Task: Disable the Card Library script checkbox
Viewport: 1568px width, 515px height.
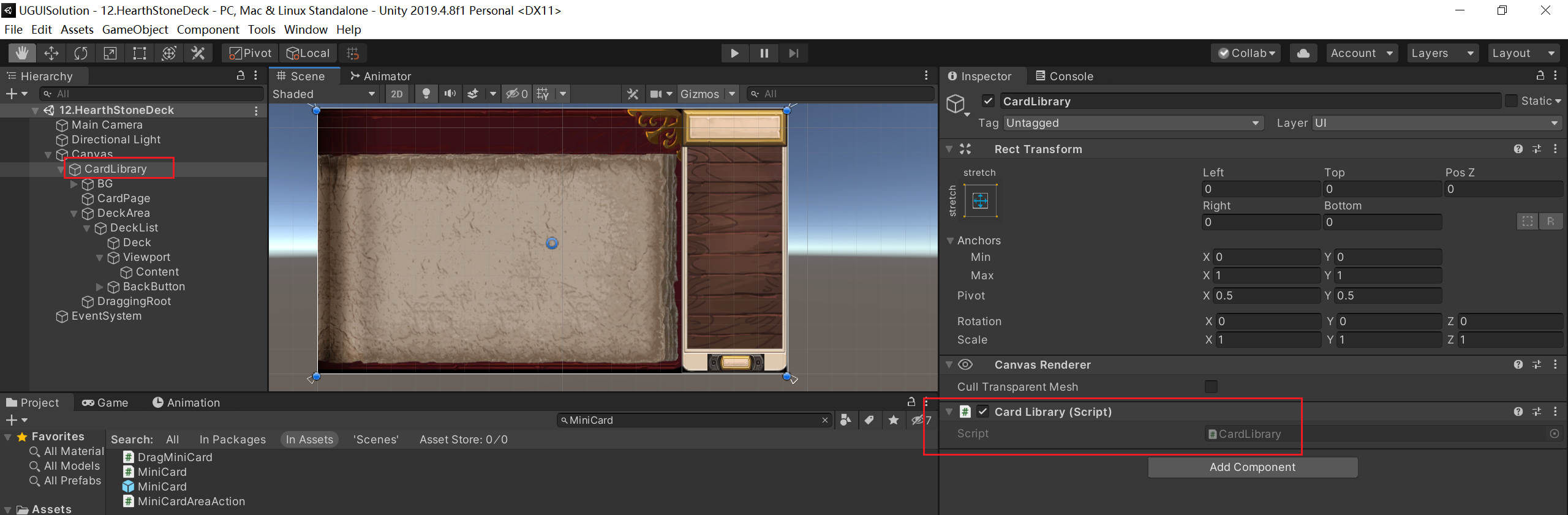Action: pyautogui.click(x=983, y=412)
